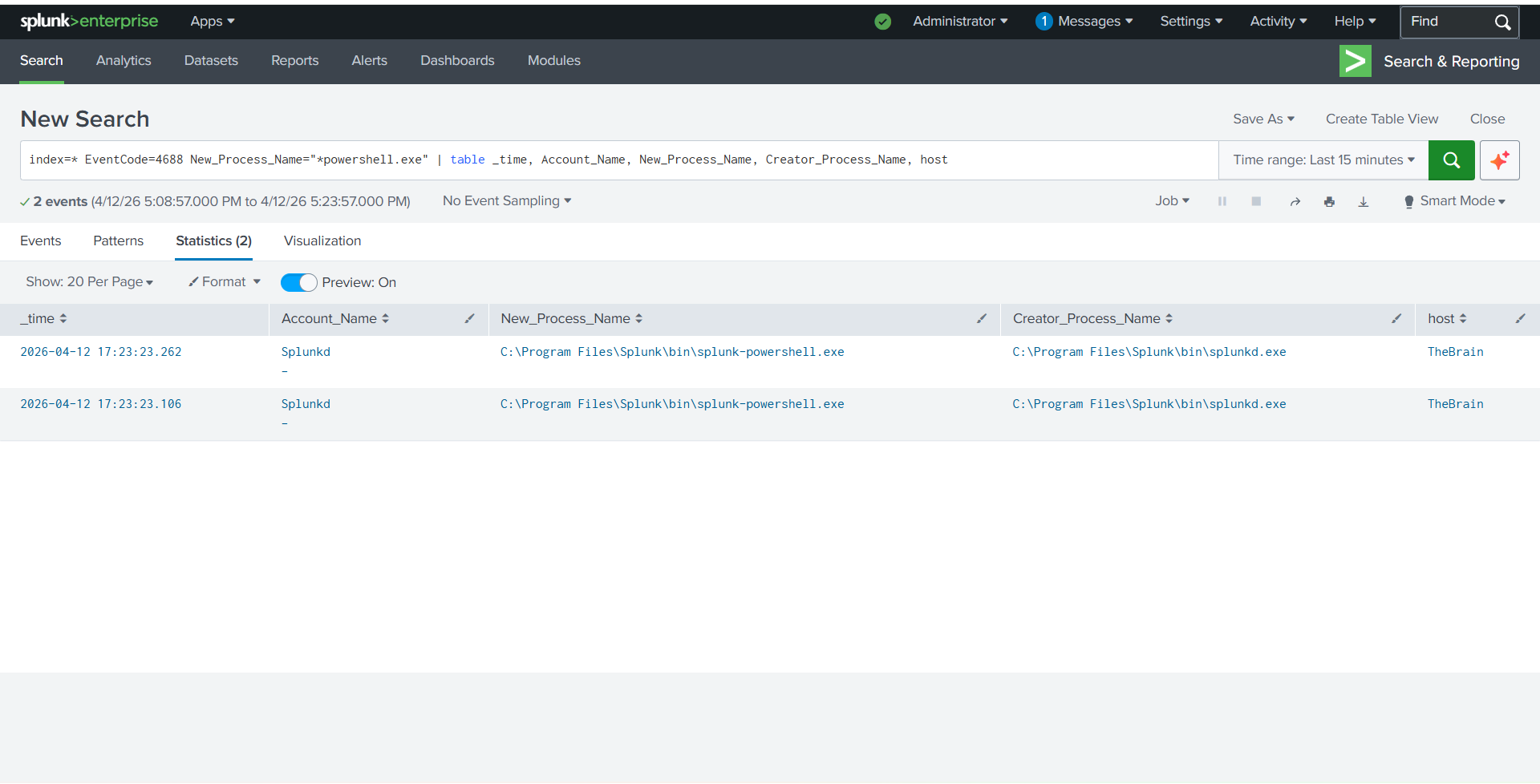Open Alerts nav tab
Screen dimensions: 1540x784
pos(369,61)
